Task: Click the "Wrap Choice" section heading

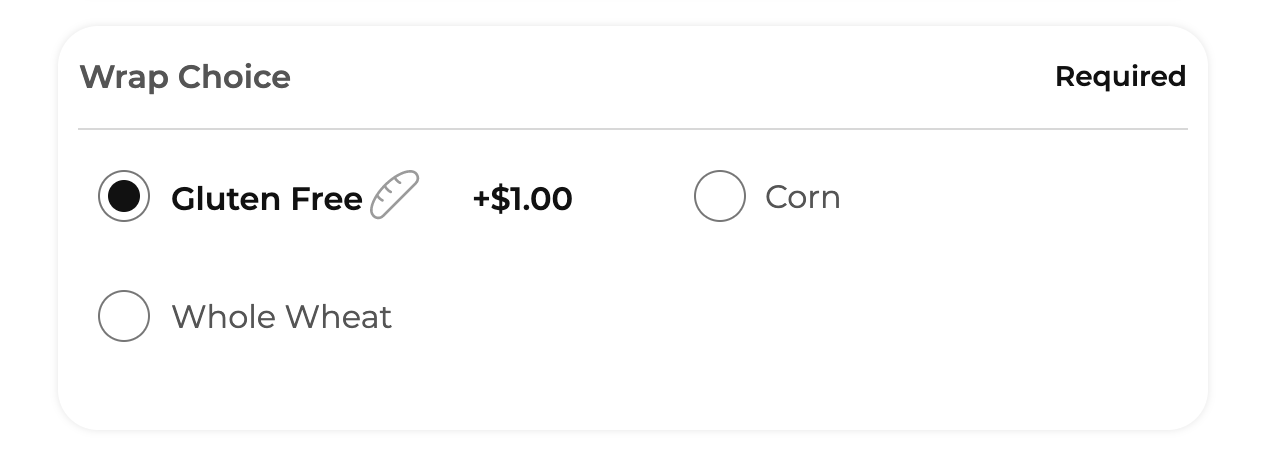Action: coord(185,77)
